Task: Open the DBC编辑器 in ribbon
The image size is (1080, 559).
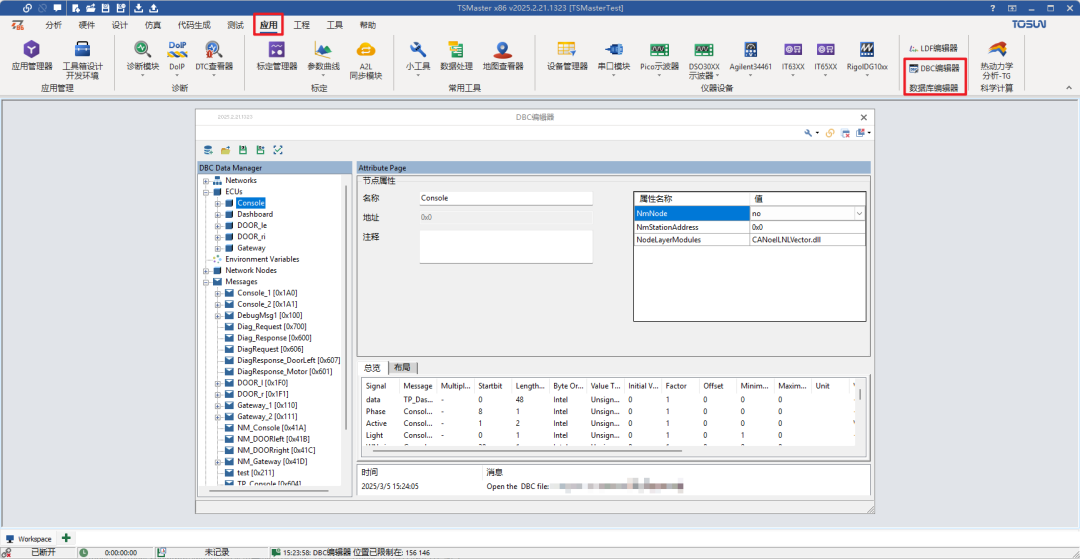Action: pos(934,68)
